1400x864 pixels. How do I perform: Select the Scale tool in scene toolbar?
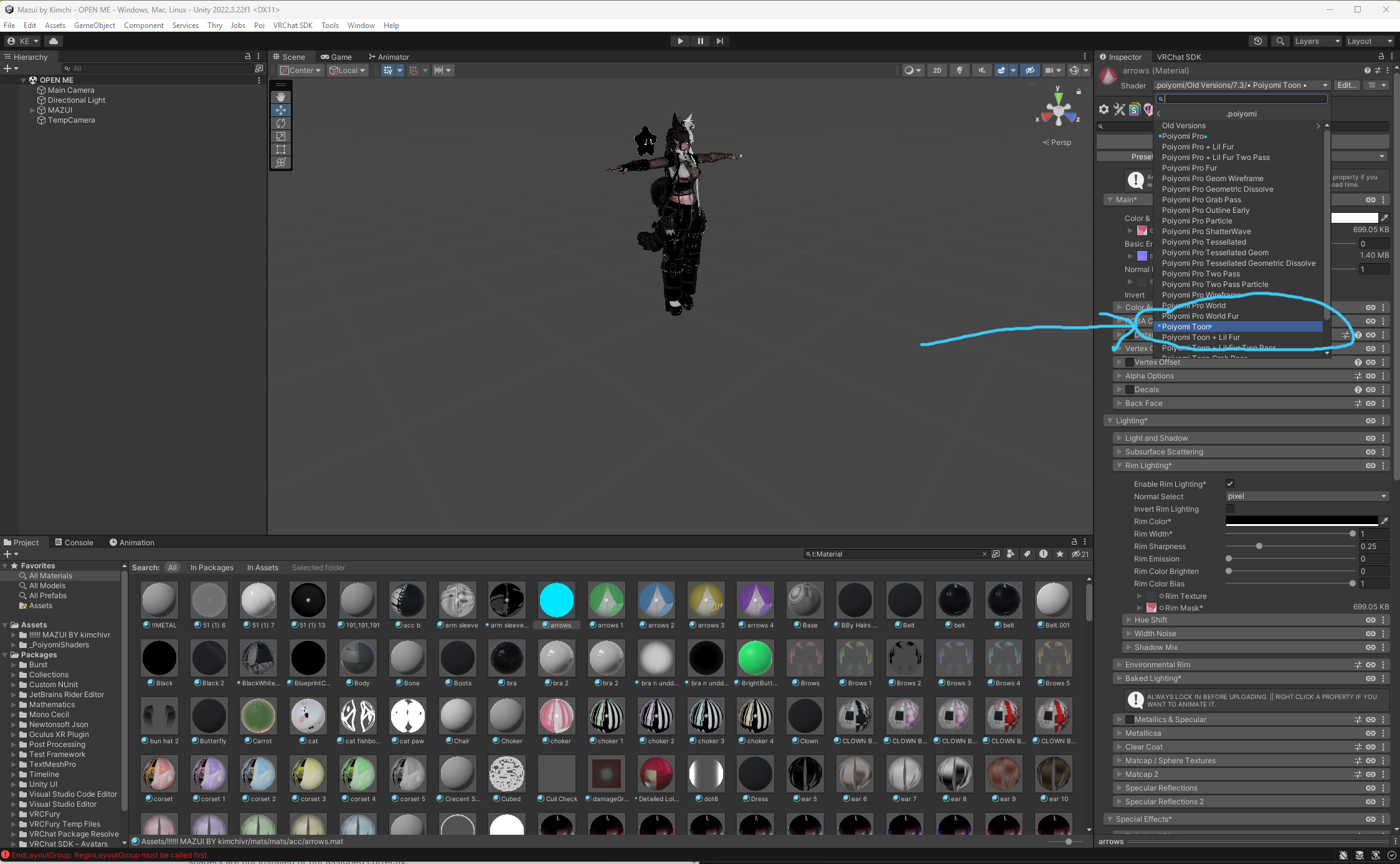pyautogui.click(x=281, y=136)
